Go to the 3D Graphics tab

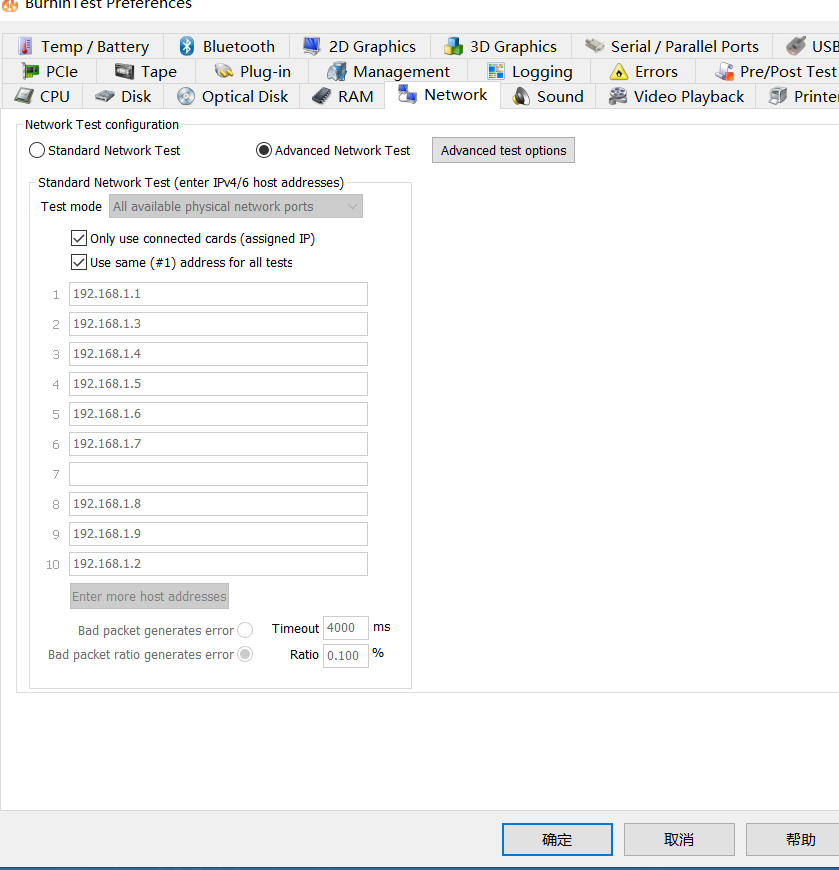(x=500, y=46)
